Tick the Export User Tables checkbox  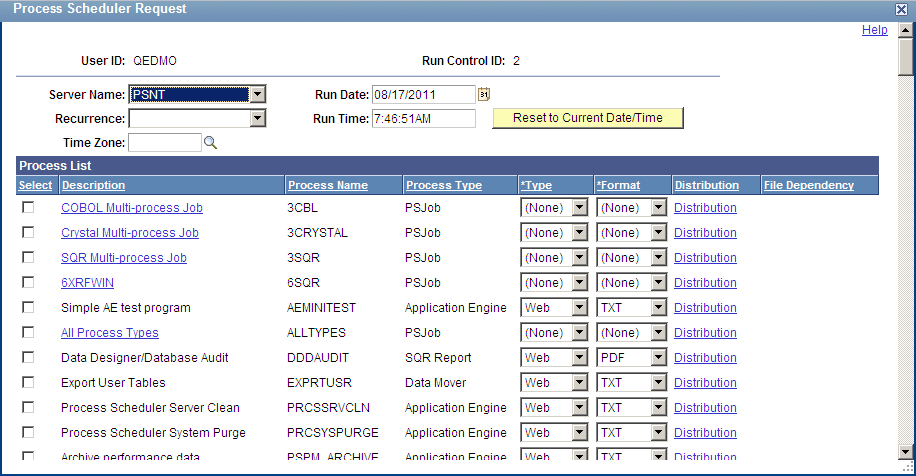coord(28,382)
